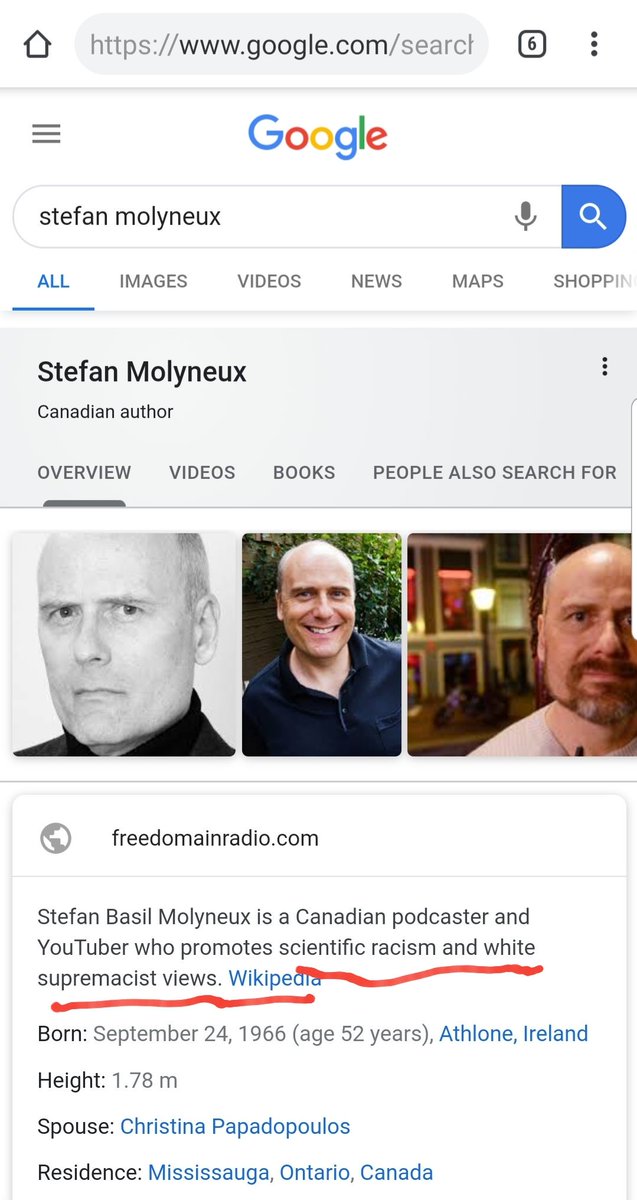
Task: Open the Wikipedia link in description
Action: (x=275, y=979)
